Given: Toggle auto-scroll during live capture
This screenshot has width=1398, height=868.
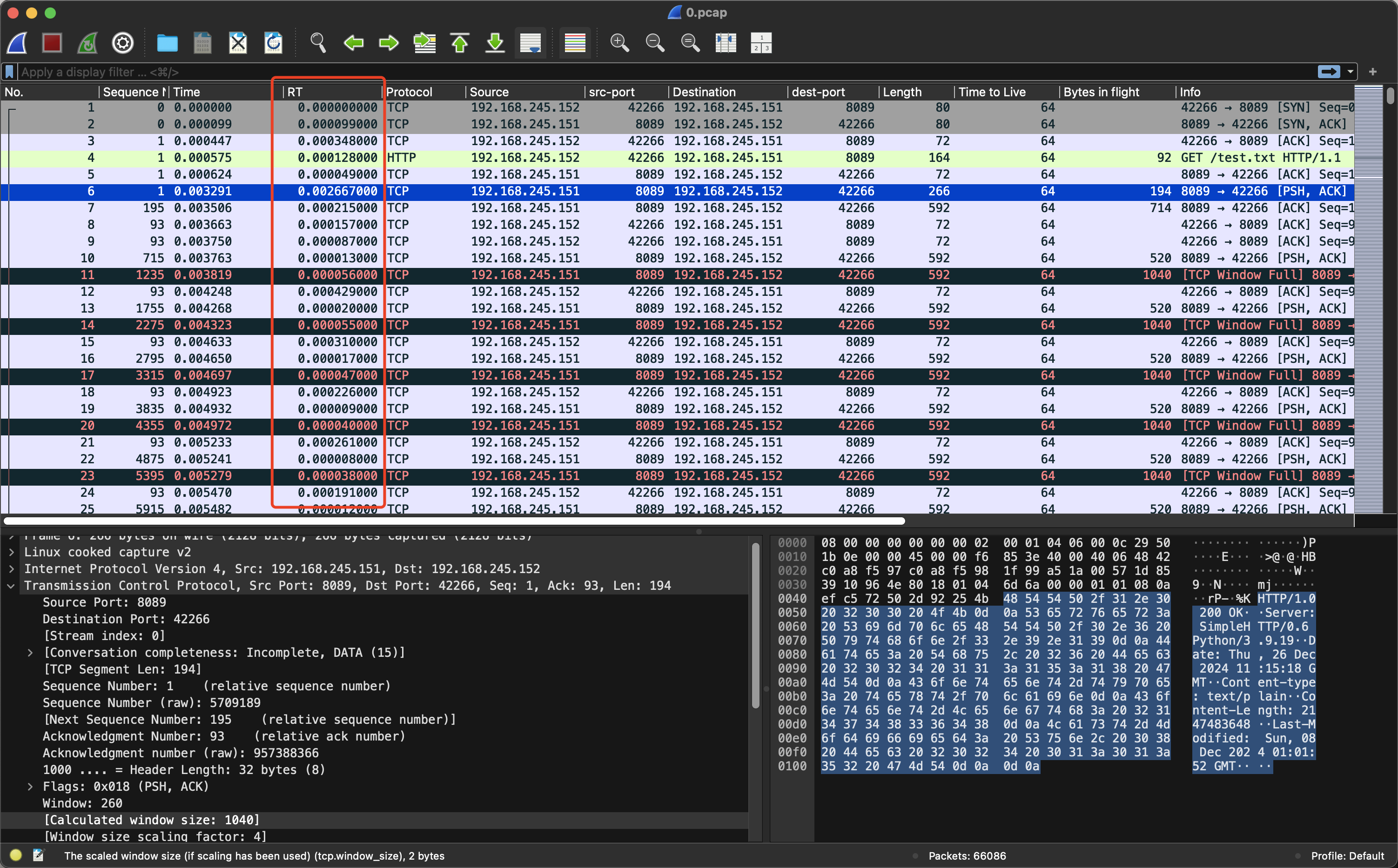Looking at the screenshot, I should 530,42.
